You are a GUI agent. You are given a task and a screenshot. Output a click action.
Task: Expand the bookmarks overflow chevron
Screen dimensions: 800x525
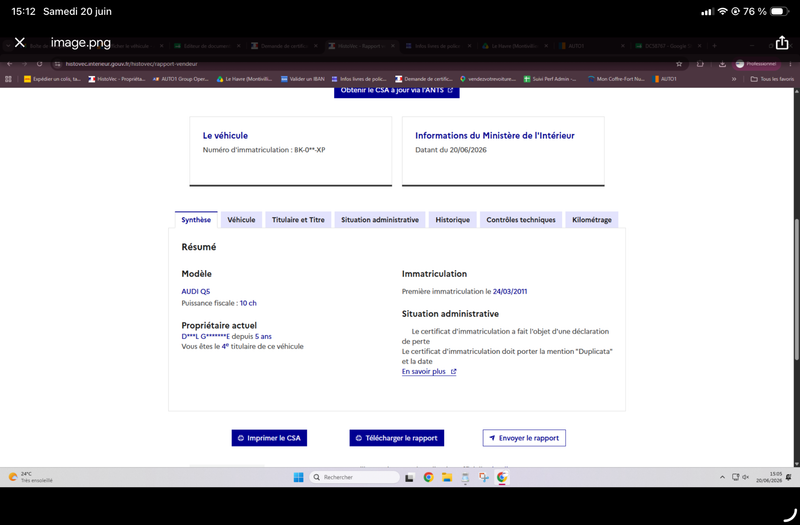coord(734,79)
